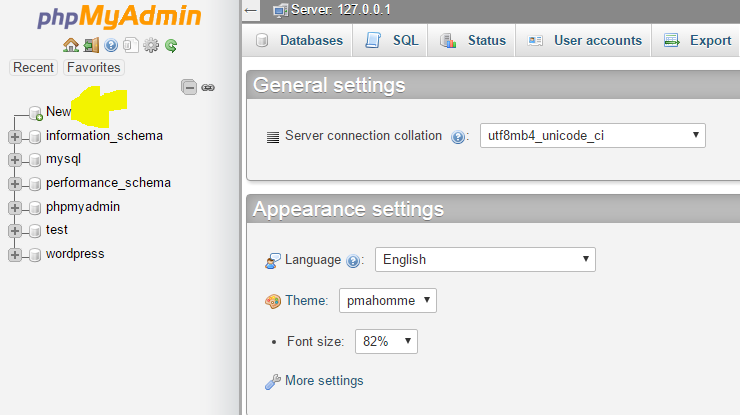The height and width of the screenshot is (415, 740).
Task: Expand the wordpress tree node
Action: [x=15, y=255]
